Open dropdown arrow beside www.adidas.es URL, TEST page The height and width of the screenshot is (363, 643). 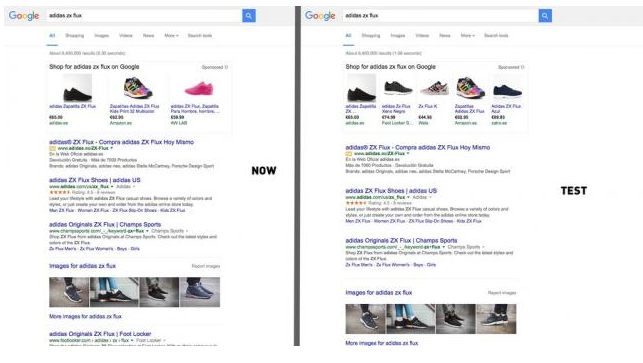(x=408, y=153)
